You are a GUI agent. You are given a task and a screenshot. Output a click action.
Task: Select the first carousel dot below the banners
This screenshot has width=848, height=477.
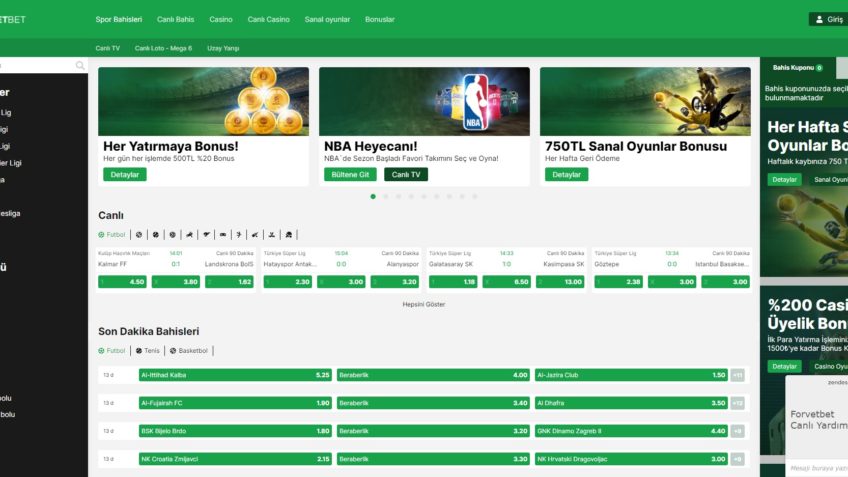(x=373, y=196)
